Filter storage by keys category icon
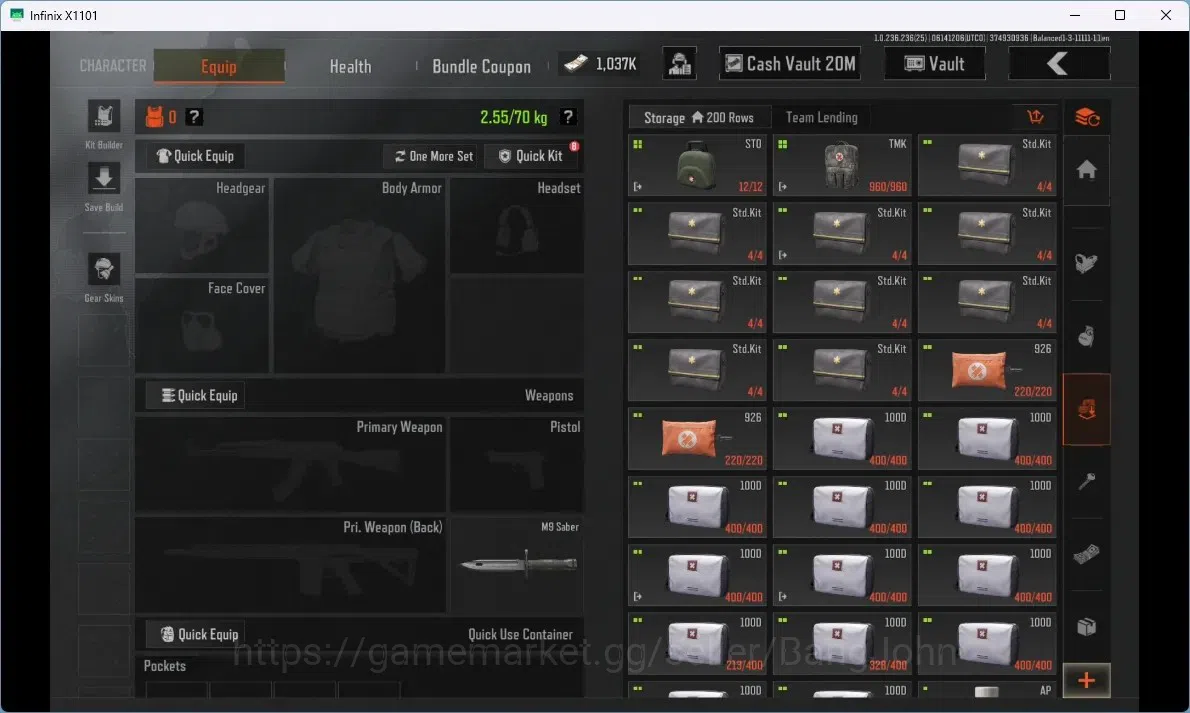 coord(1087,481)
